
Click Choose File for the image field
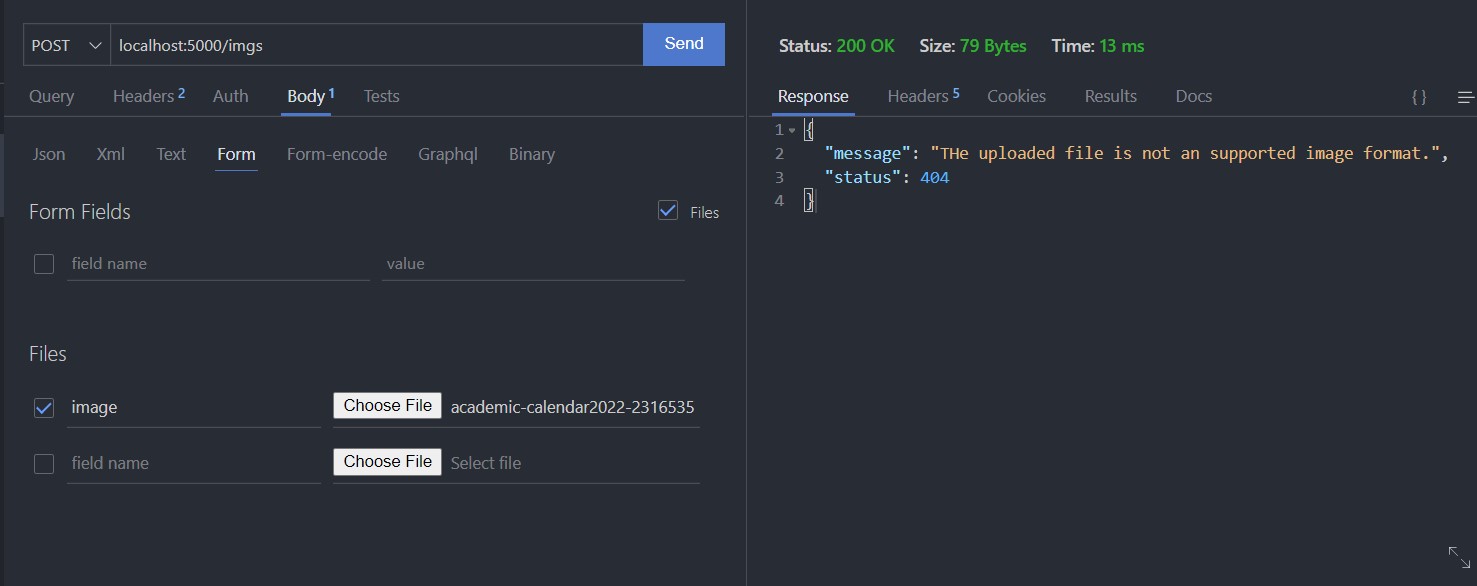click(x=387, y=405)
